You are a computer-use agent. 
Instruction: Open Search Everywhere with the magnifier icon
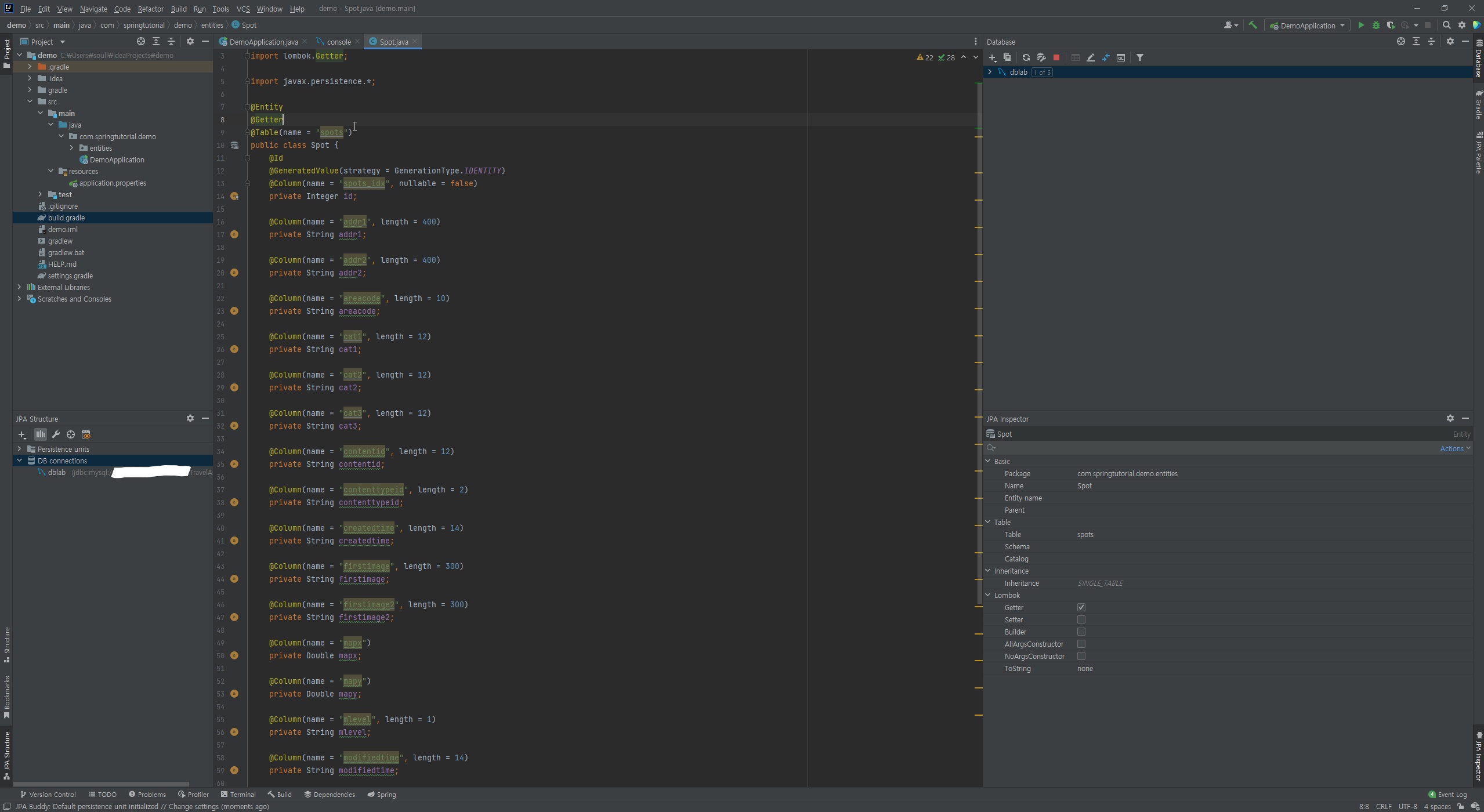1446,26
